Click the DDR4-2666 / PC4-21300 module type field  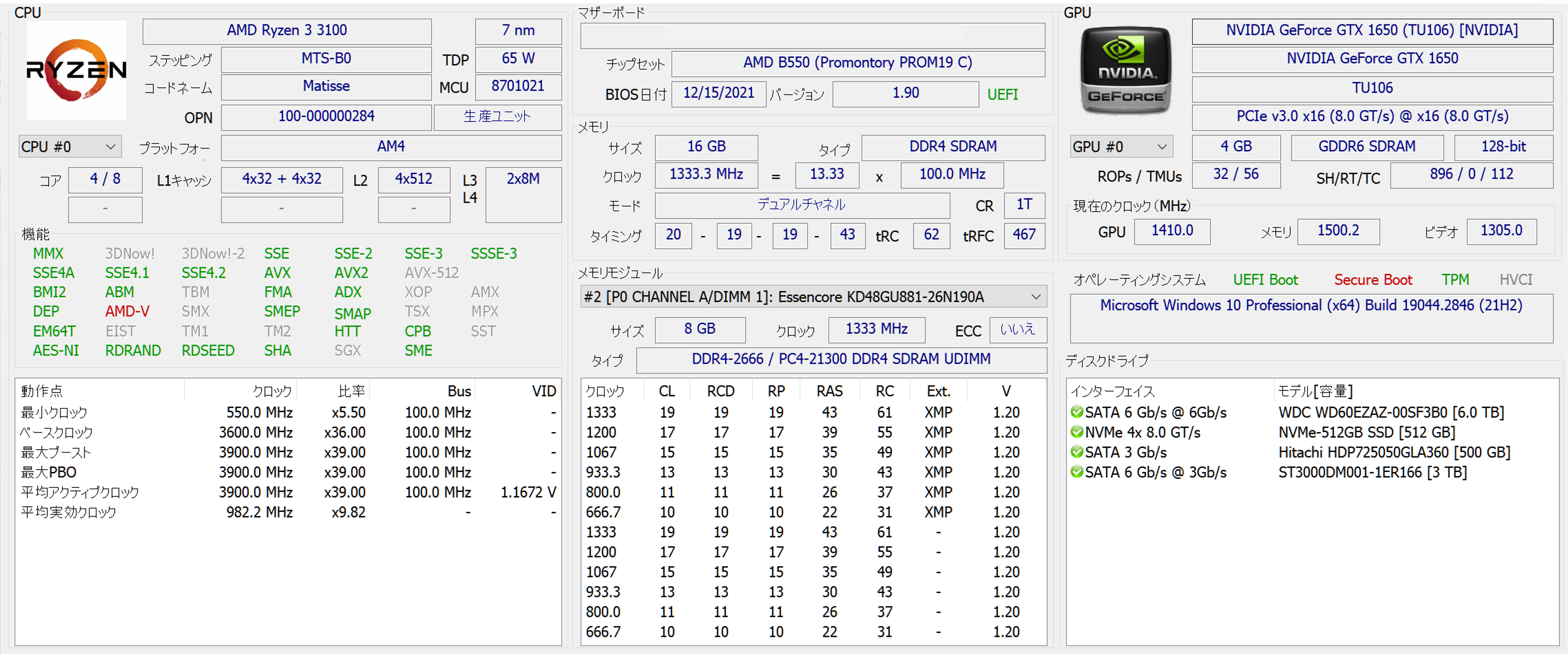click(x=841, y=360)
